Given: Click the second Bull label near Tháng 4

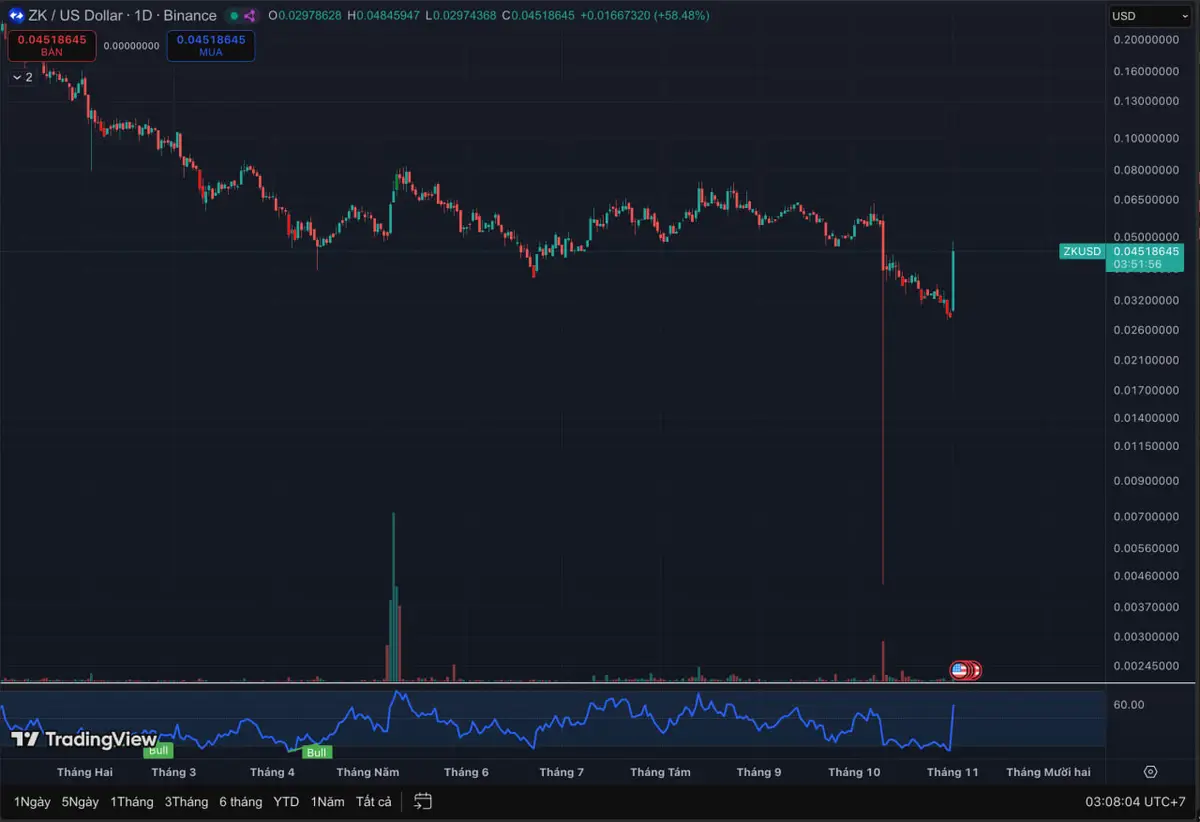Looking at the screenshot, I should click(317, 752).
